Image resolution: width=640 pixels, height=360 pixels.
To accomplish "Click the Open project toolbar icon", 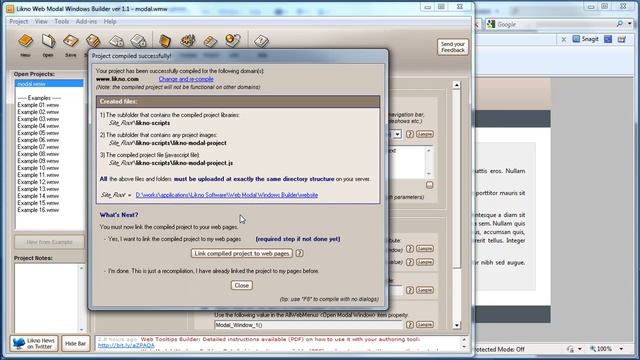I will tap(48, 41).
